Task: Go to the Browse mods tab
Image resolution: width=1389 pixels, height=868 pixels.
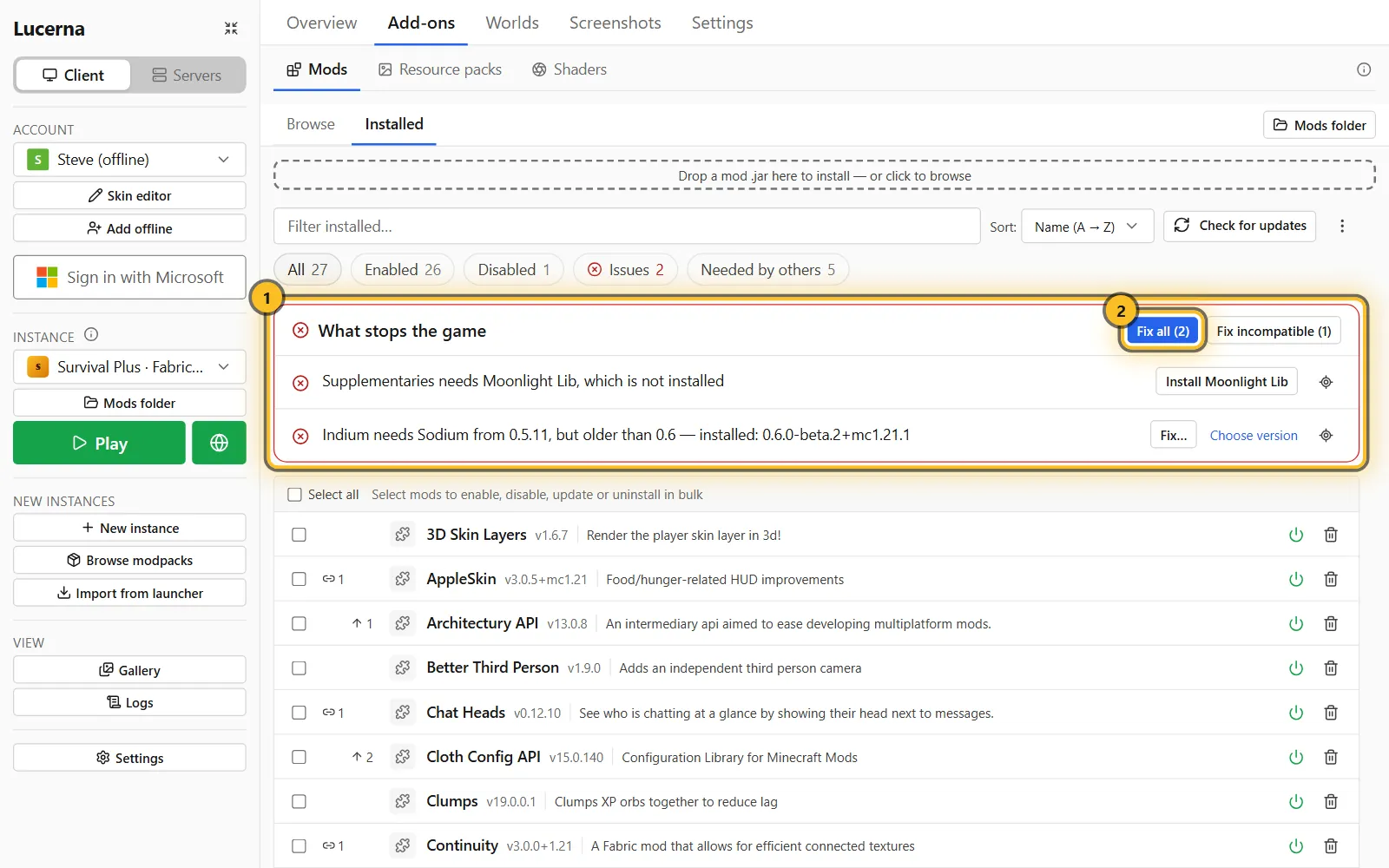Action: point(311,124)
